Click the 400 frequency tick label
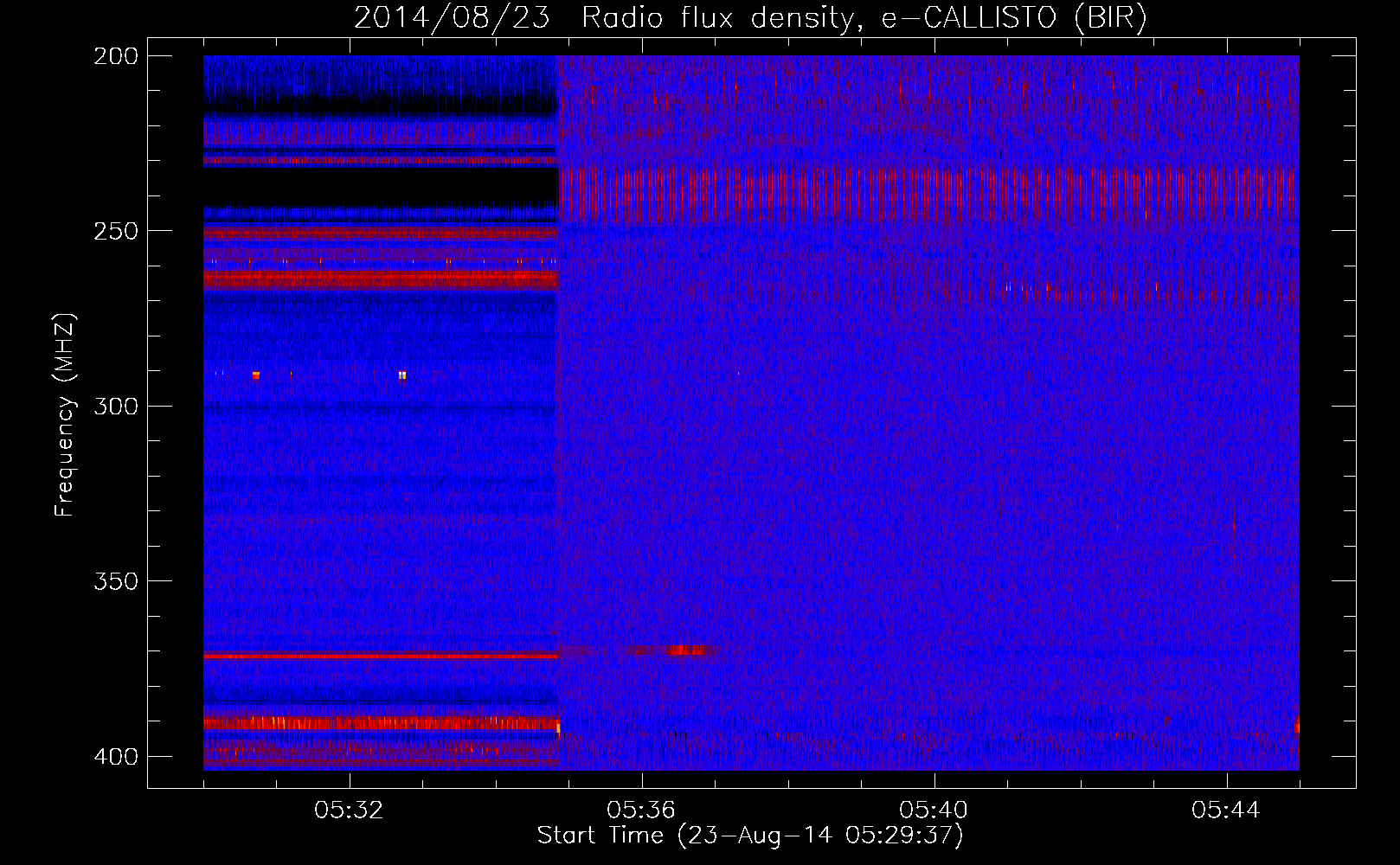Screen dimensions: 1400x865 [x=116, y=756]
